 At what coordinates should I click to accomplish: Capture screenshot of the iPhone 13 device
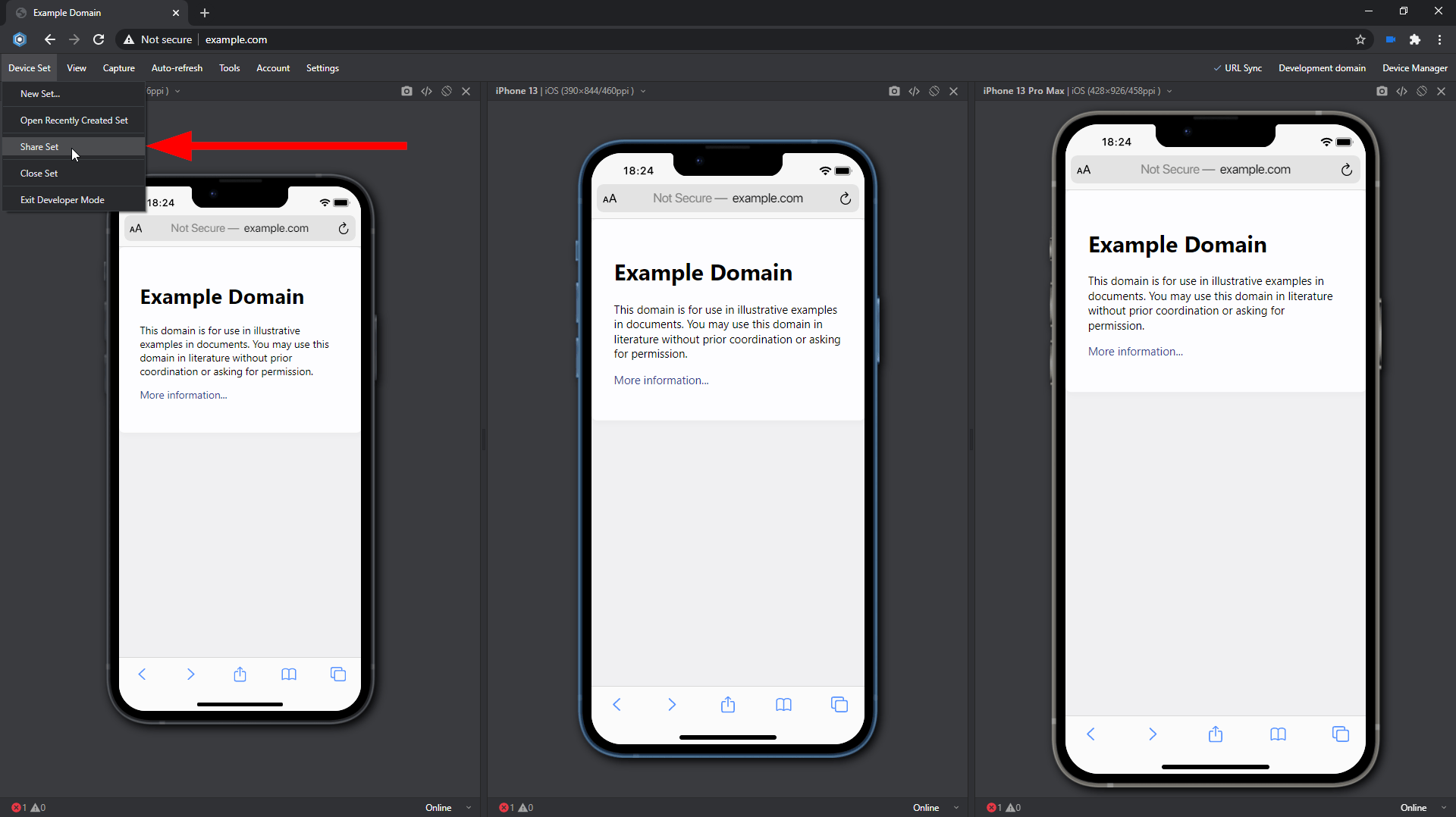point(894,91)
